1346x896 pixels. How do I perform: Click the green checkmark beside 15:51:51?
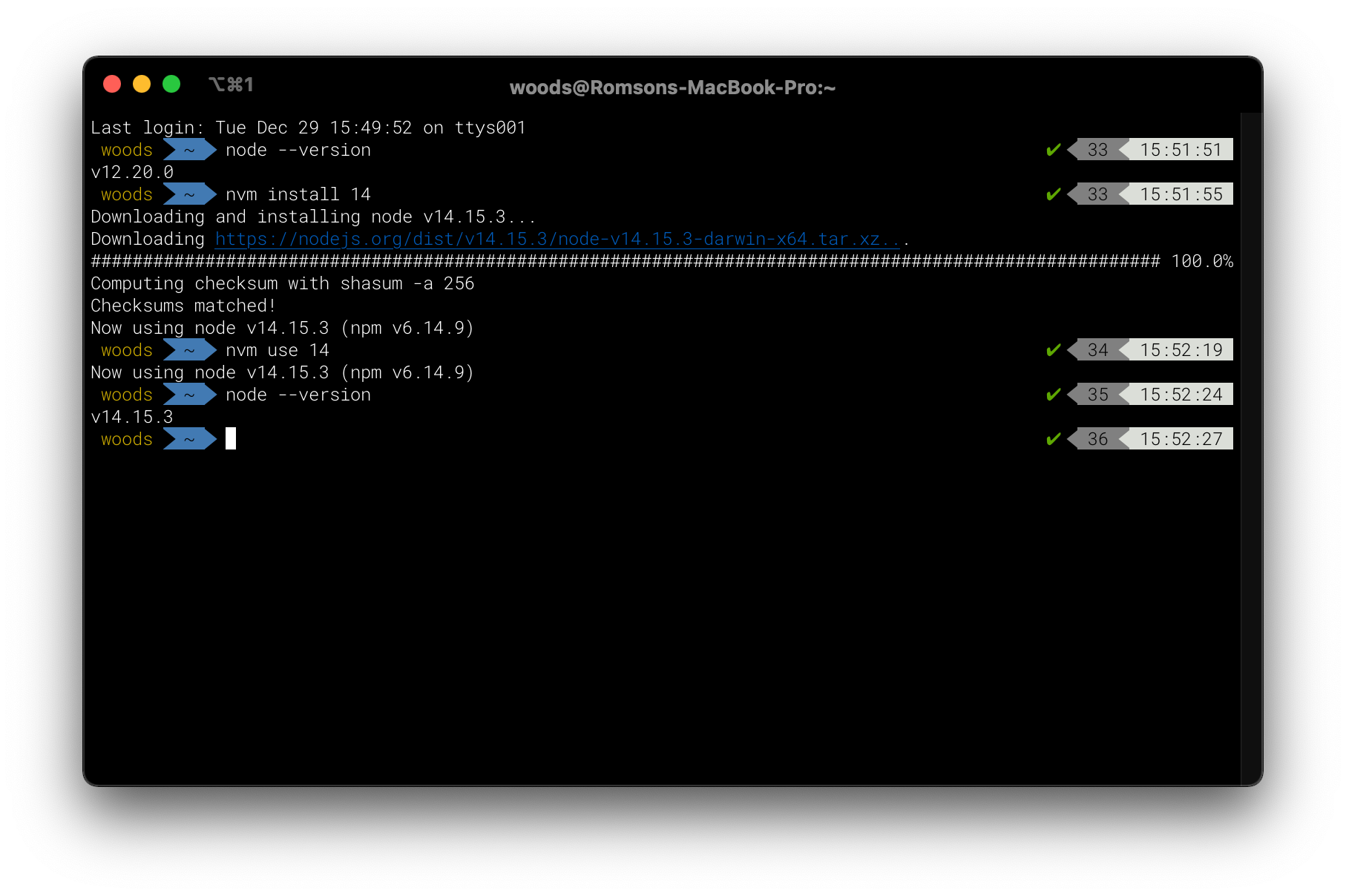(x=1053, y=150)
